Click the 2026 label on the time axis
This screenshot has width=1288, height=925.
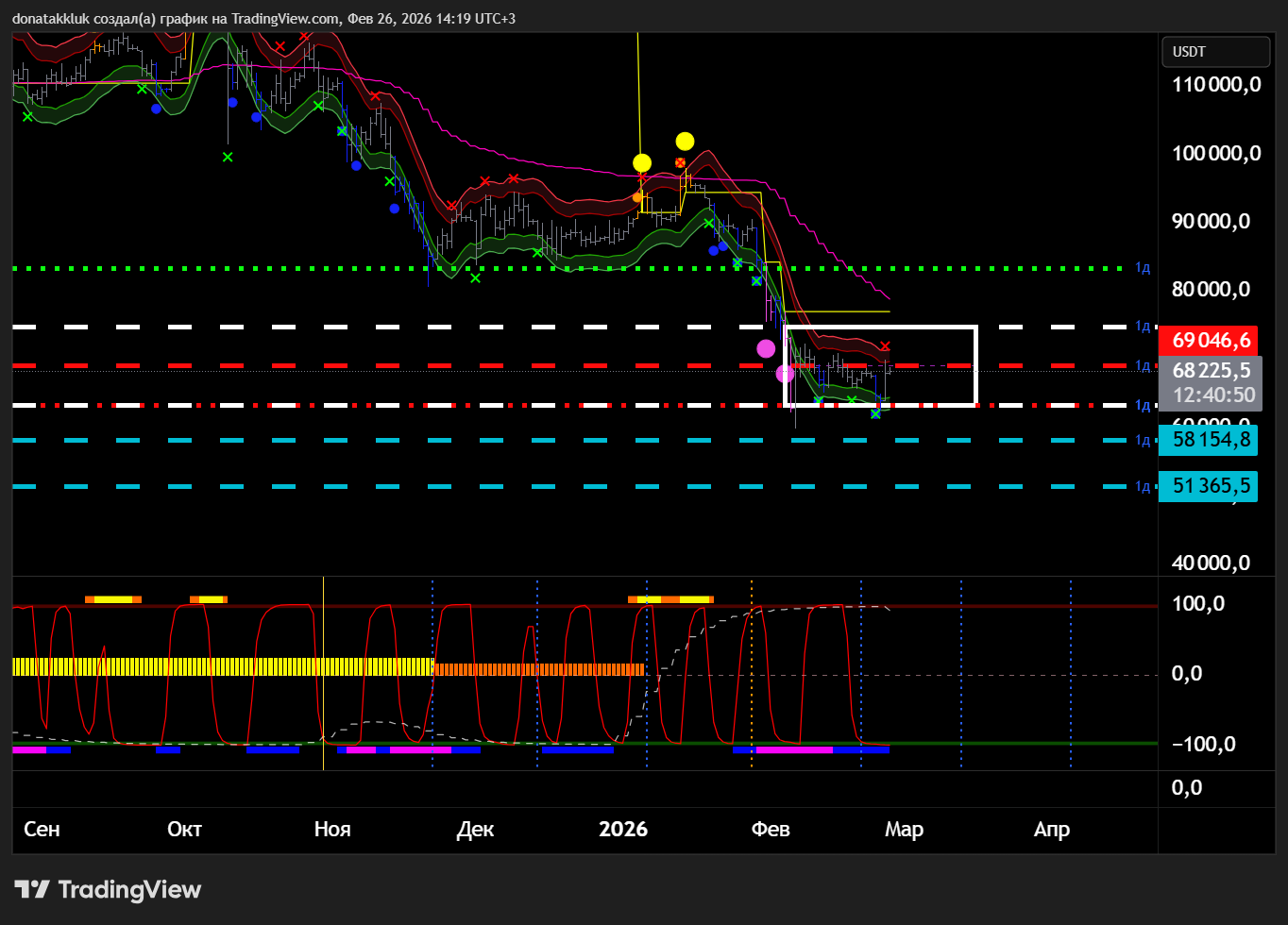click(x=623, y=830)
